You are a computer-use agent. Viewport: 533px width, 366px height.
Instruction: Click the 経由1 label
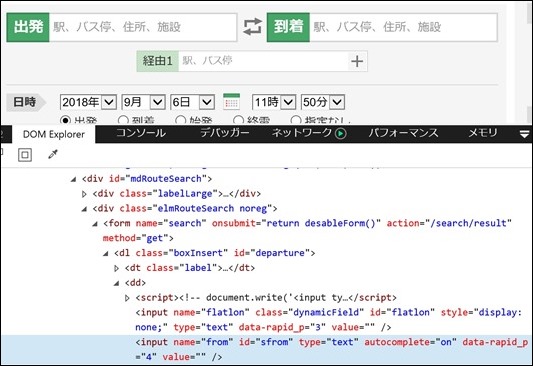click(x=158, y=61)
